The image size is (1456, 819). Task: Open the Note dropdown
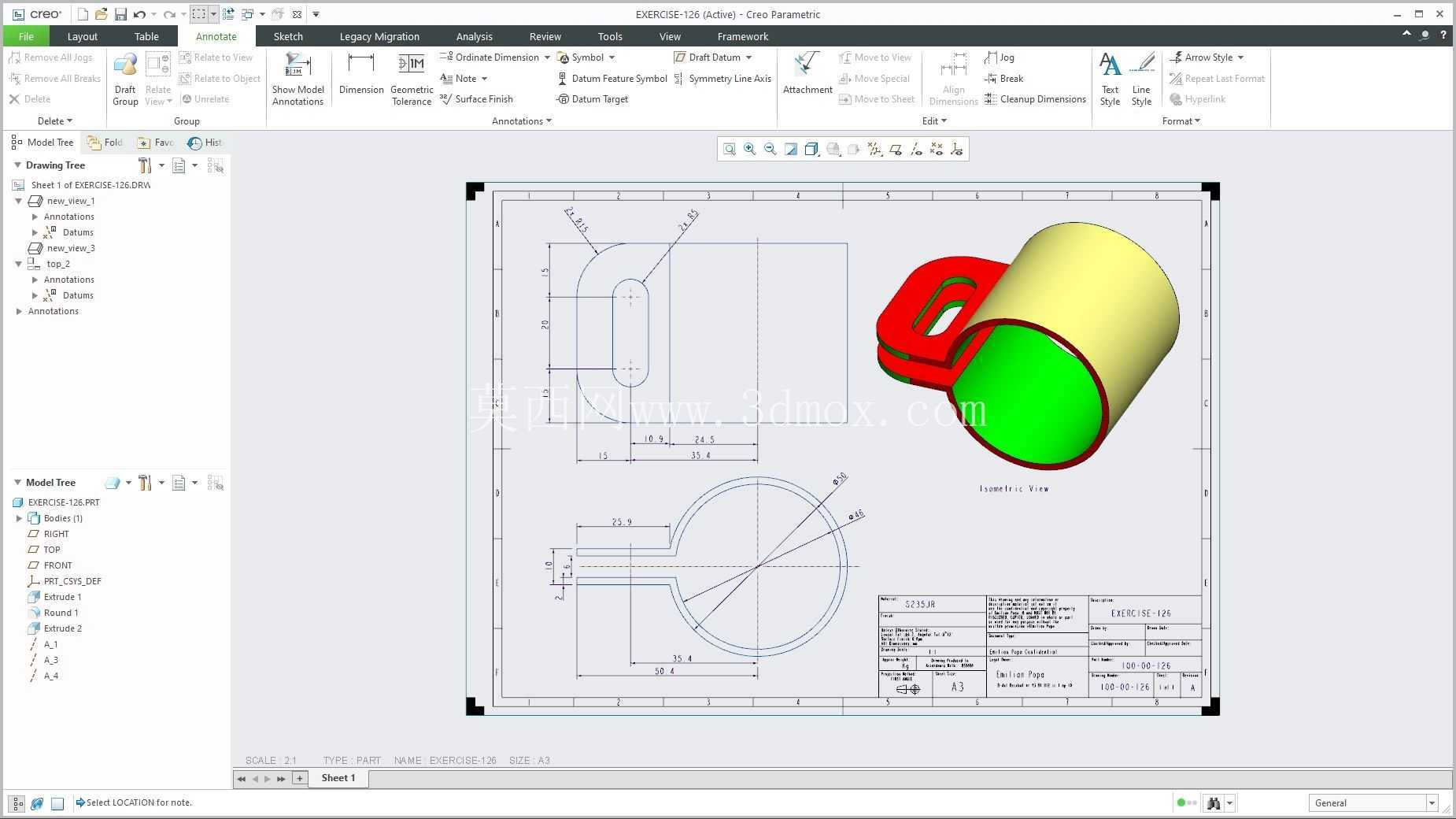[x=484, y=79]
